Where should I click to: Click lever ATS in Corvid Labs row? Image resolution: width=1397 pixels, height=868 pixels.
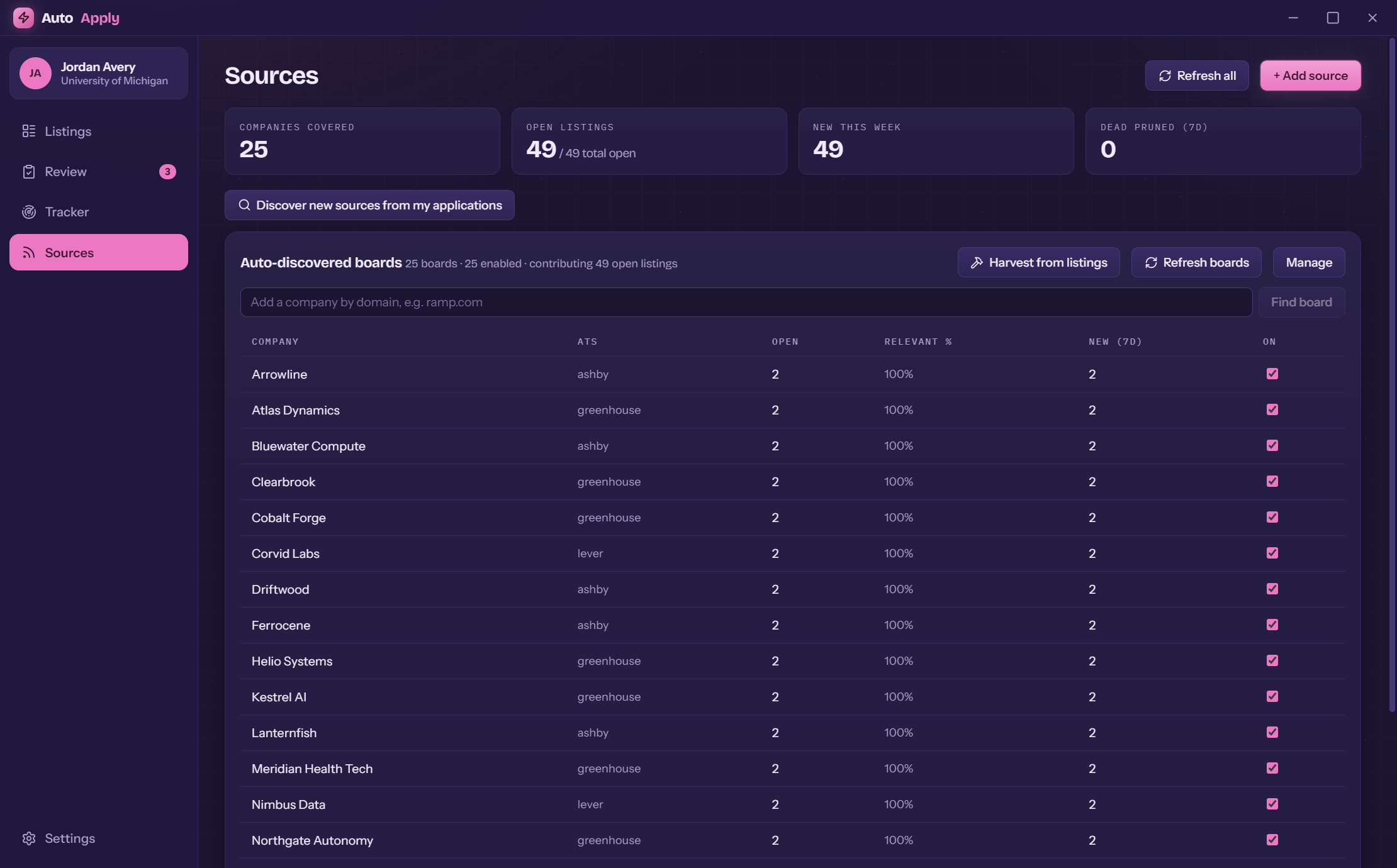point(590,554)
